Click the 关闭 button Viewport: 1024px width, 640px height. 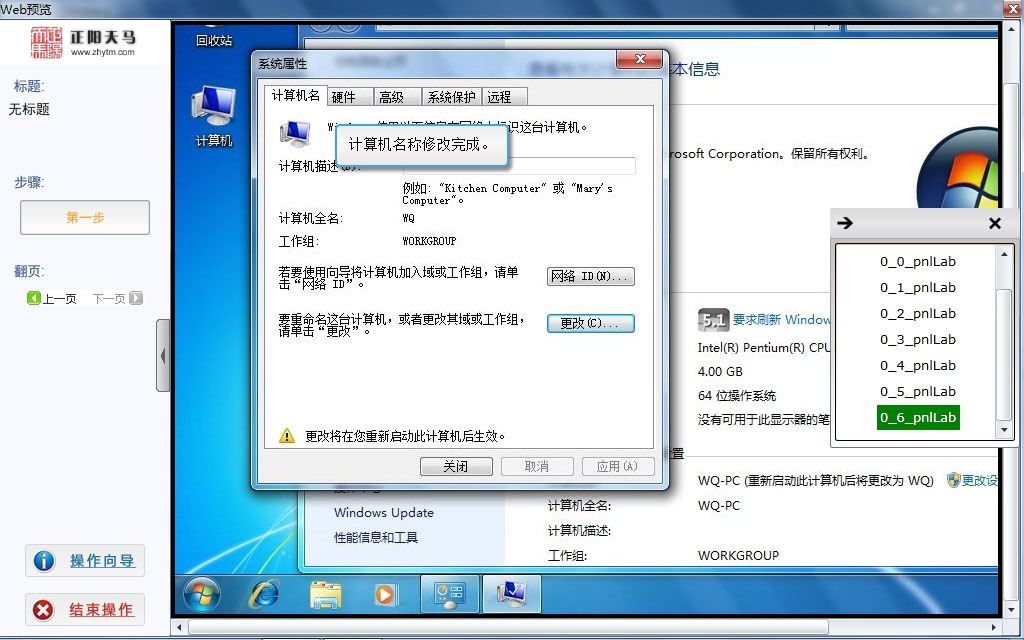pos(456,466)
